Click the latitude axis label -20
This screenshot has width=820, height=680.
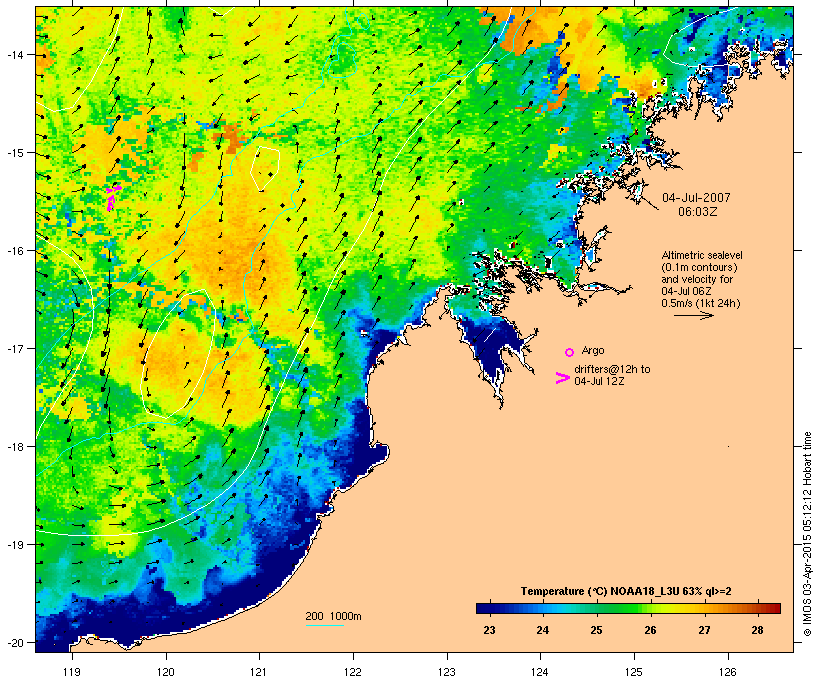(x=14, y=642)
